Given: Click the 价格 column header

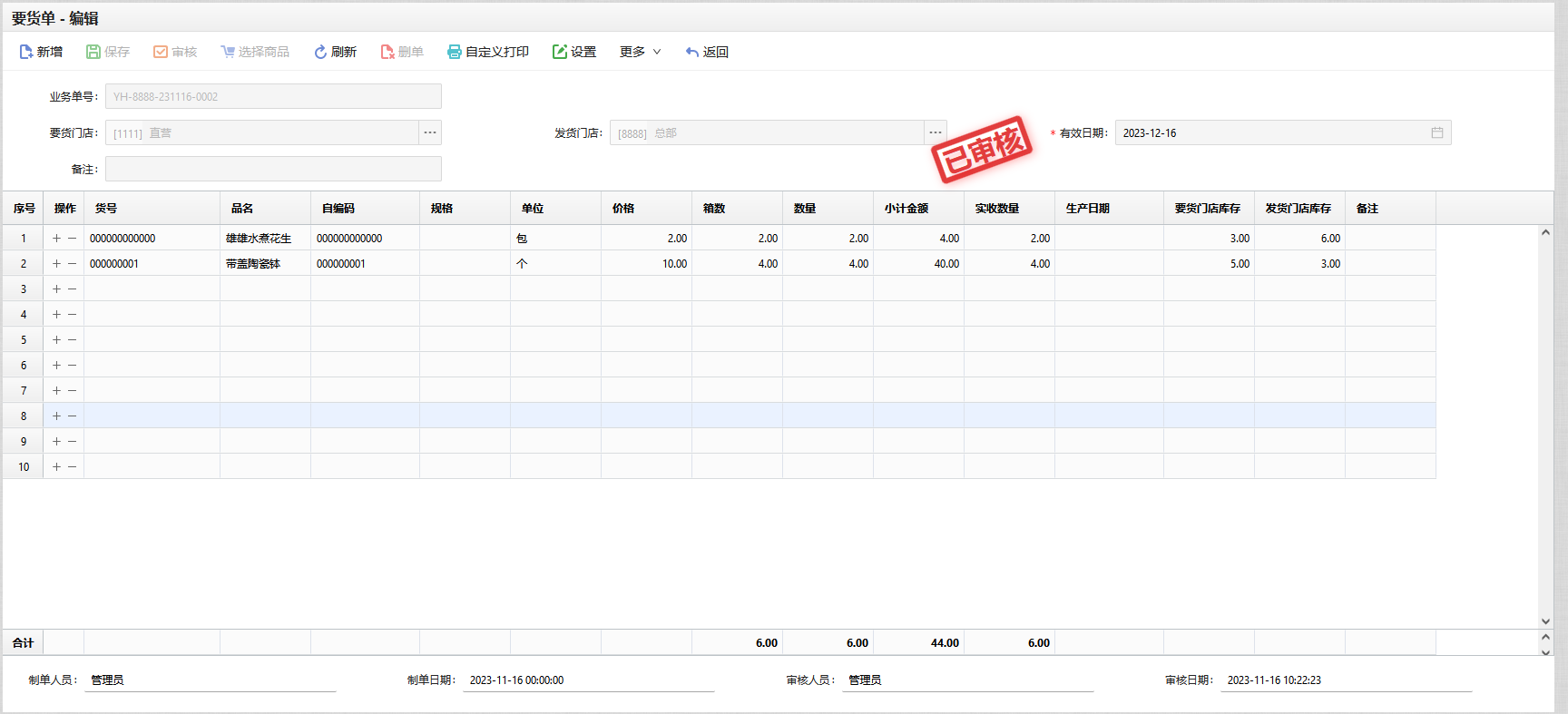Looking at the screenshot, I should (x=646, y=208).
